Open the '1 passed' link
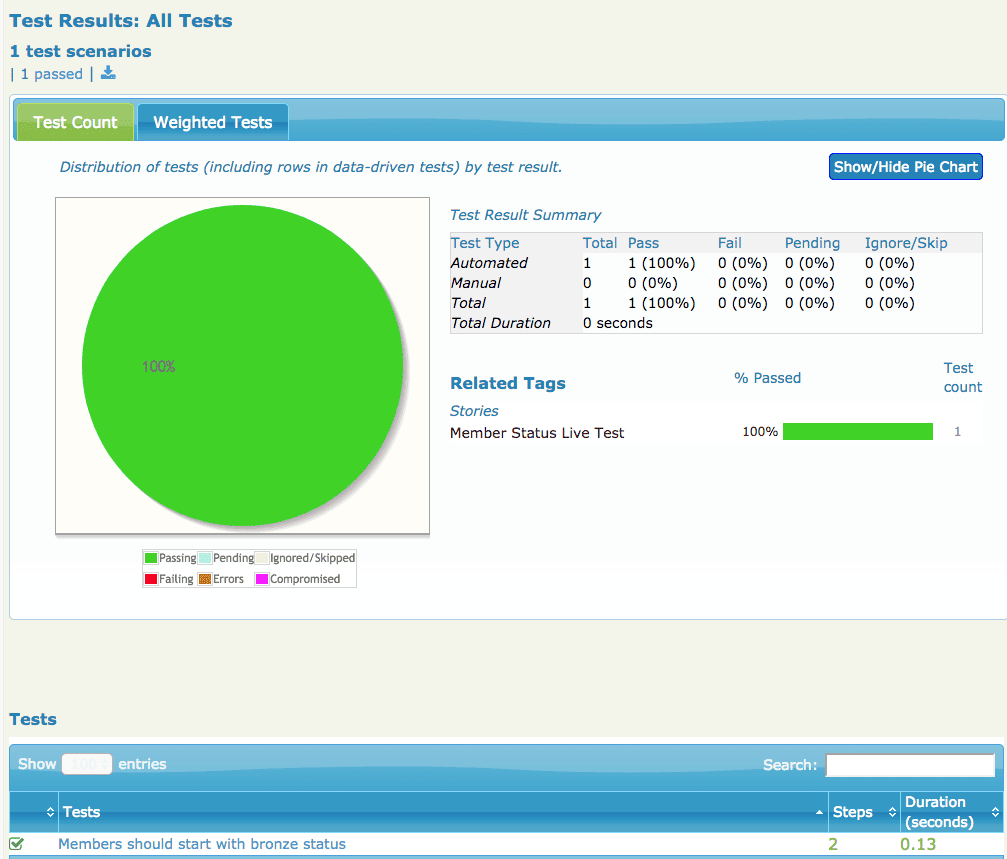The image size is (1007, 859). [x=51, y=74]
